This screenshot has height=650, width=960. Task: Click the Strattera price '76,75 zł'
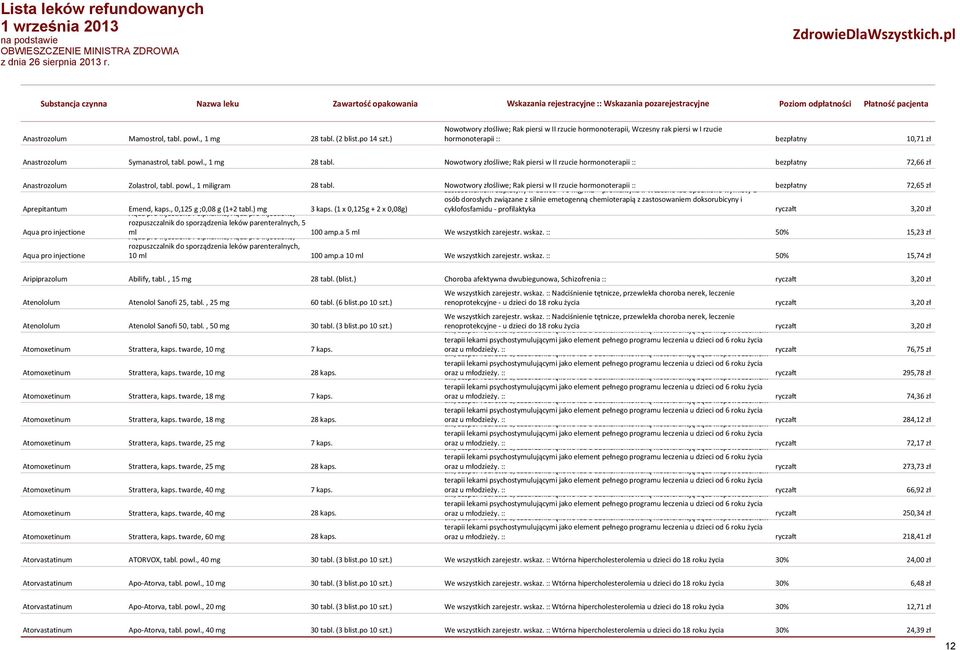pos(918,349)
